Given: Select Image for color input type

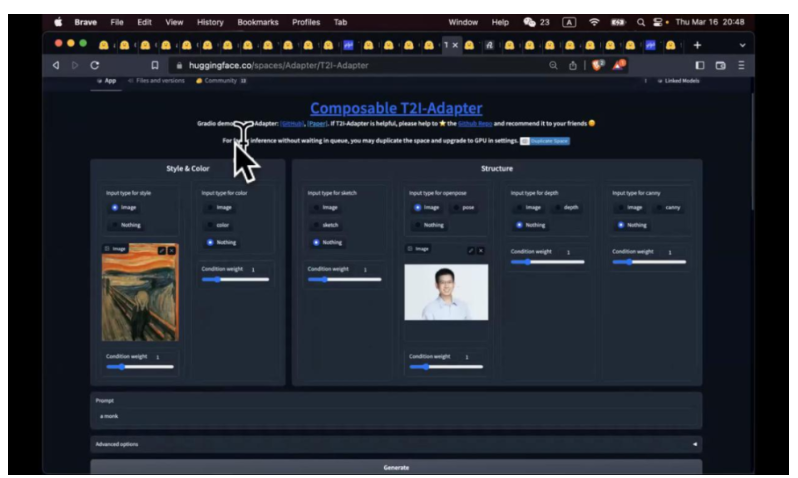Looking at the screenshot, I should tap(219, 207).
